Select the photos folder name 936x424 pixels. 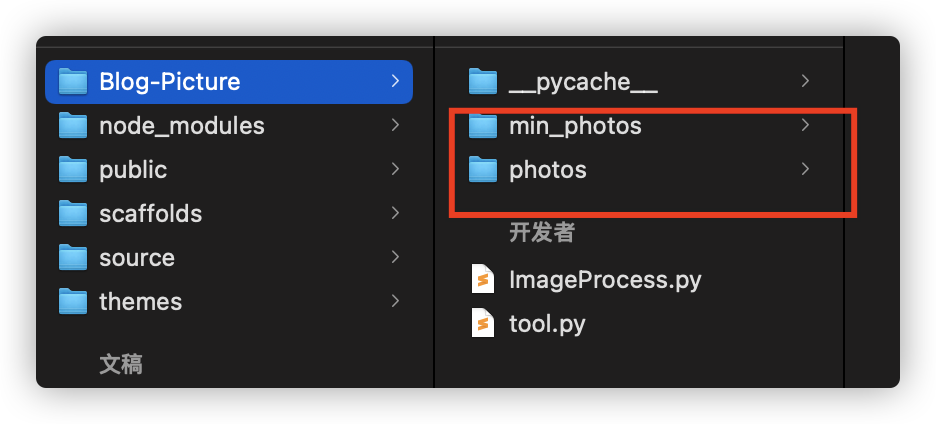547,170
